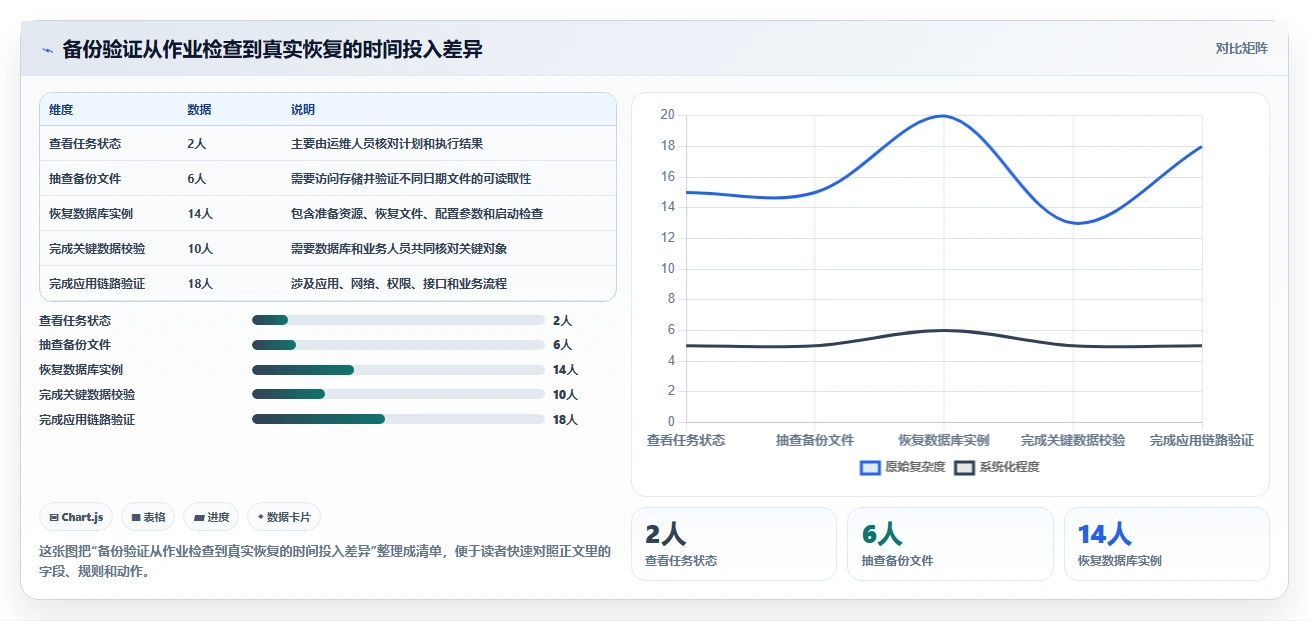Click the 数据 column header
Viewport: 1309px width, 621px height.
click(199, 110)
